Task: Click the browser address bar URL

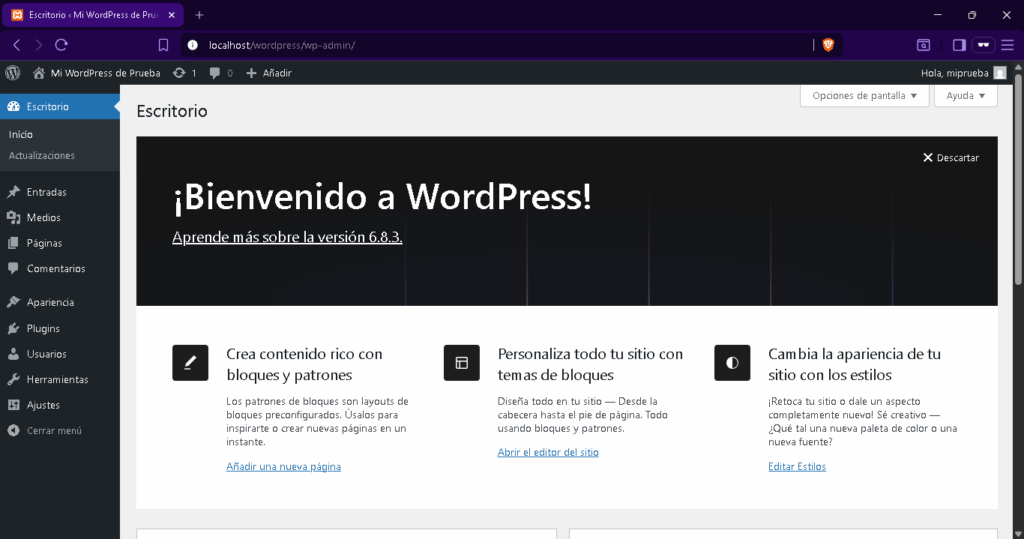Action: 282,45
